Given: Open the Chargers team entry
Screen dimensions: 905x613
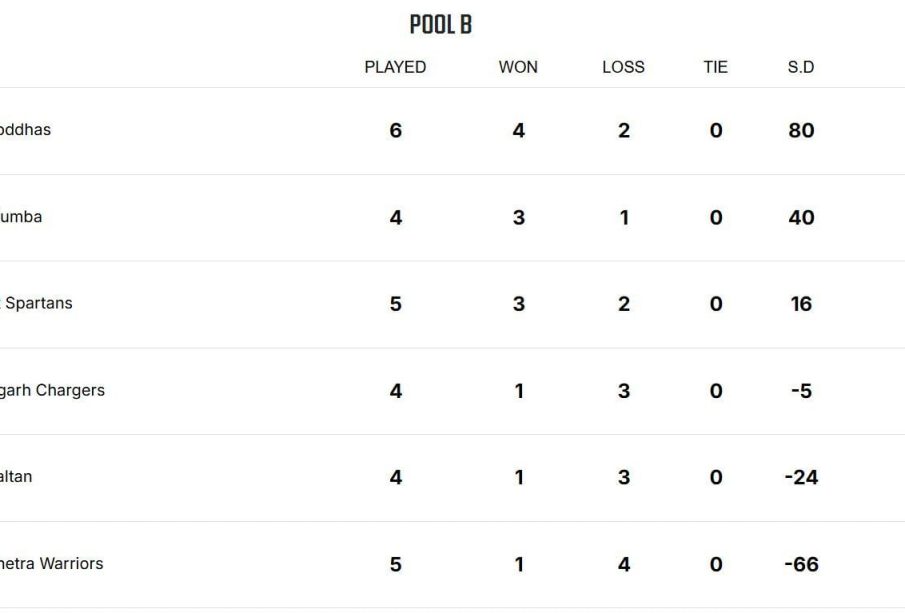Looking at the screenshot, I should pos(53,390).
